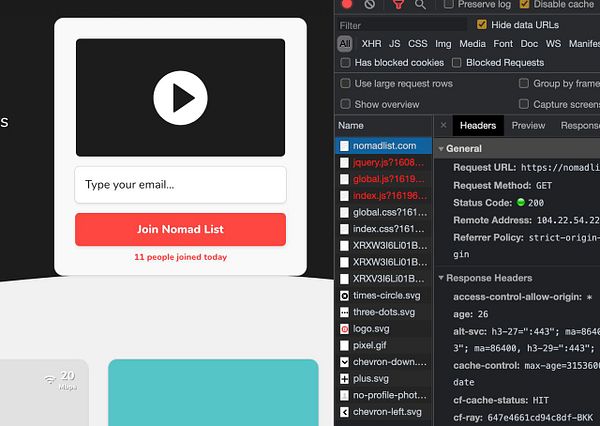Select the index.css?161 request row

[384, 229]
